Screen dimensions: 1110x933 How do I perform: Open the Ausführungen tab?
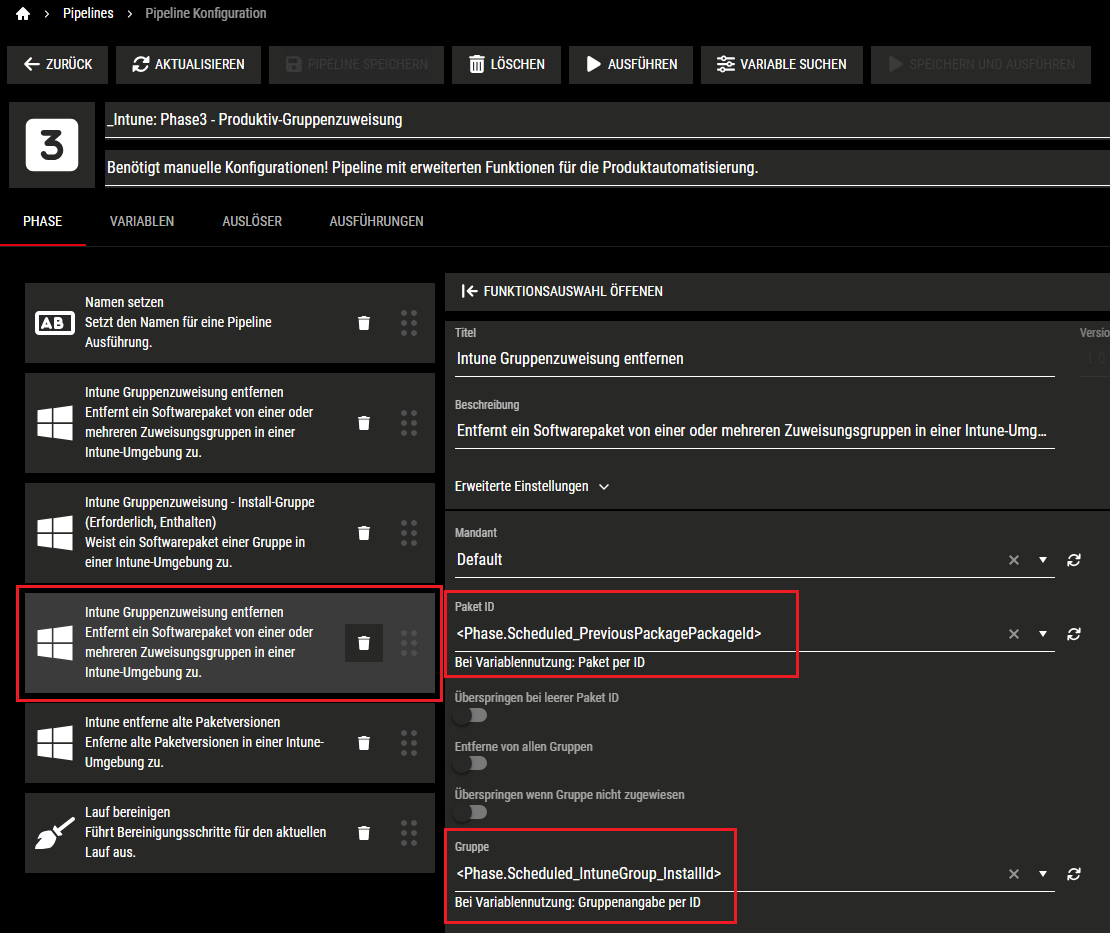point(376,221)
